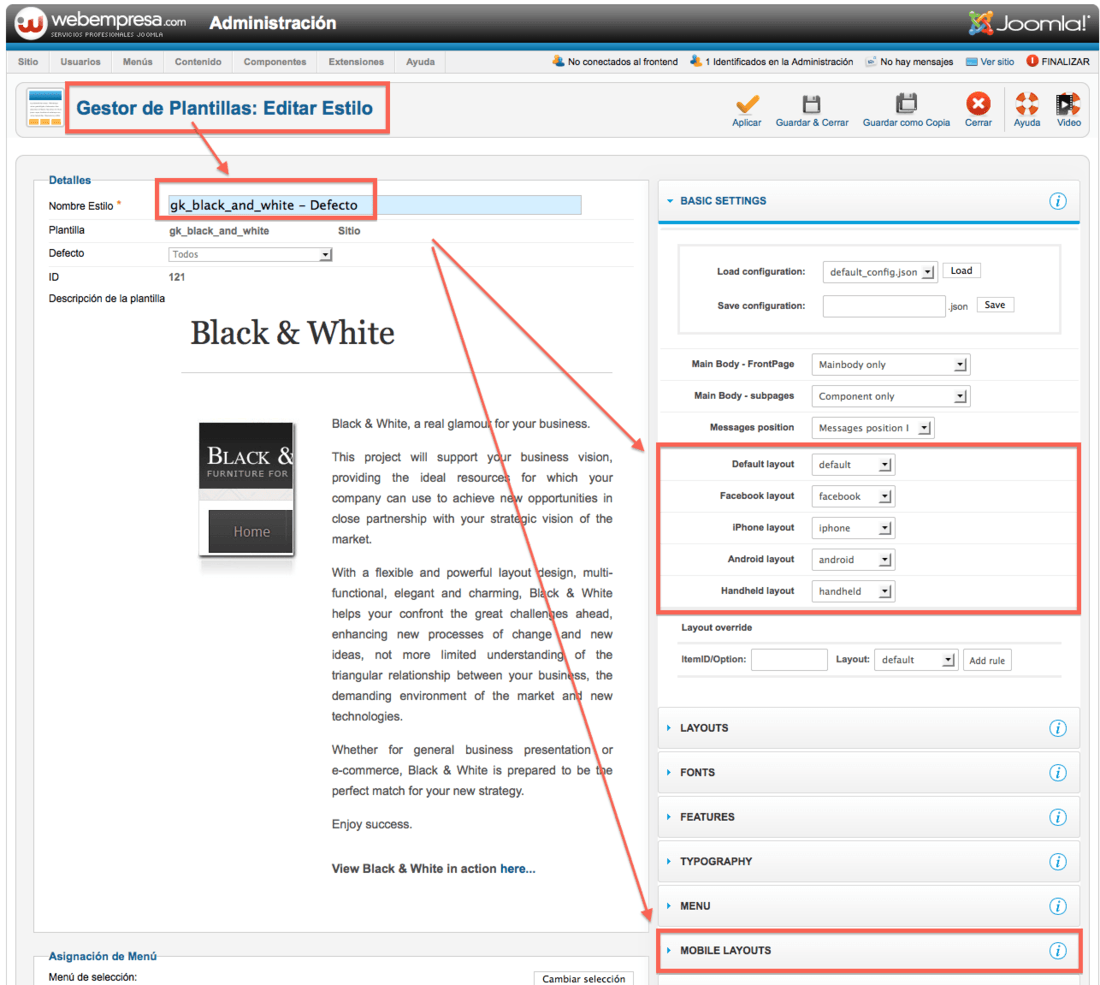The height and width of the screenshot is (985, 1100).
Task: Expand the Layouts panel
Action: (x=868, y=728)
